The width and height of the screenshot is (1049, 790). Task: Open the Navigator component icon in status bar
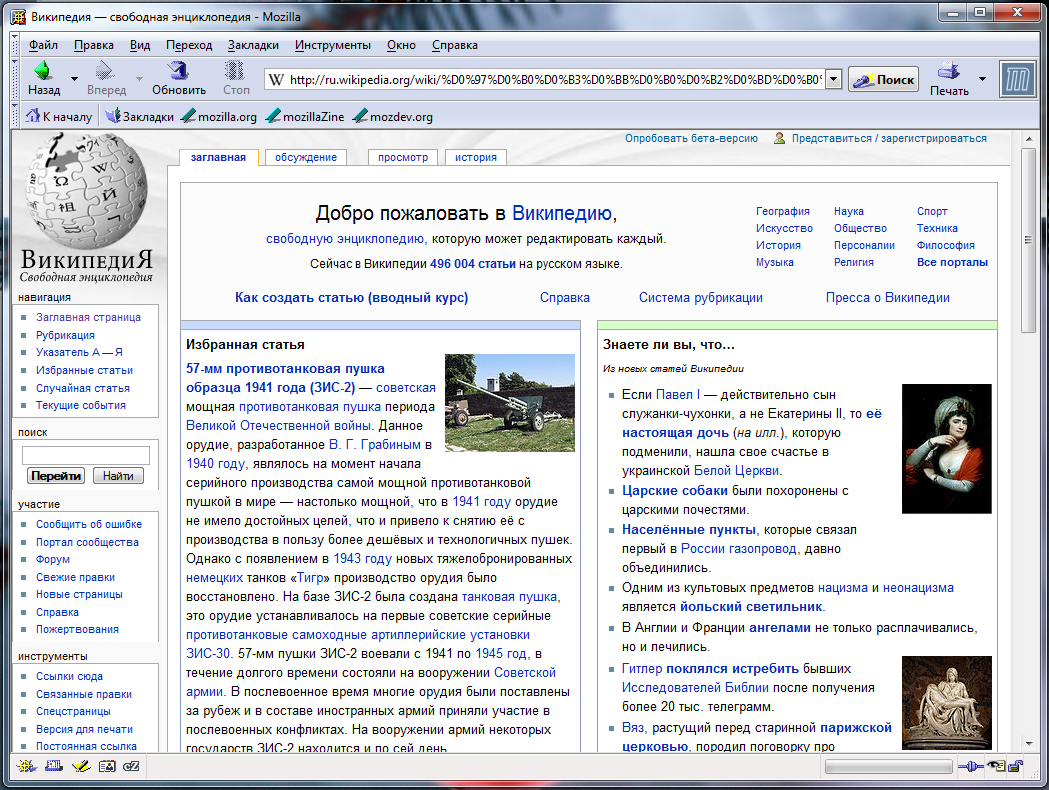click(x=27, y=767)
